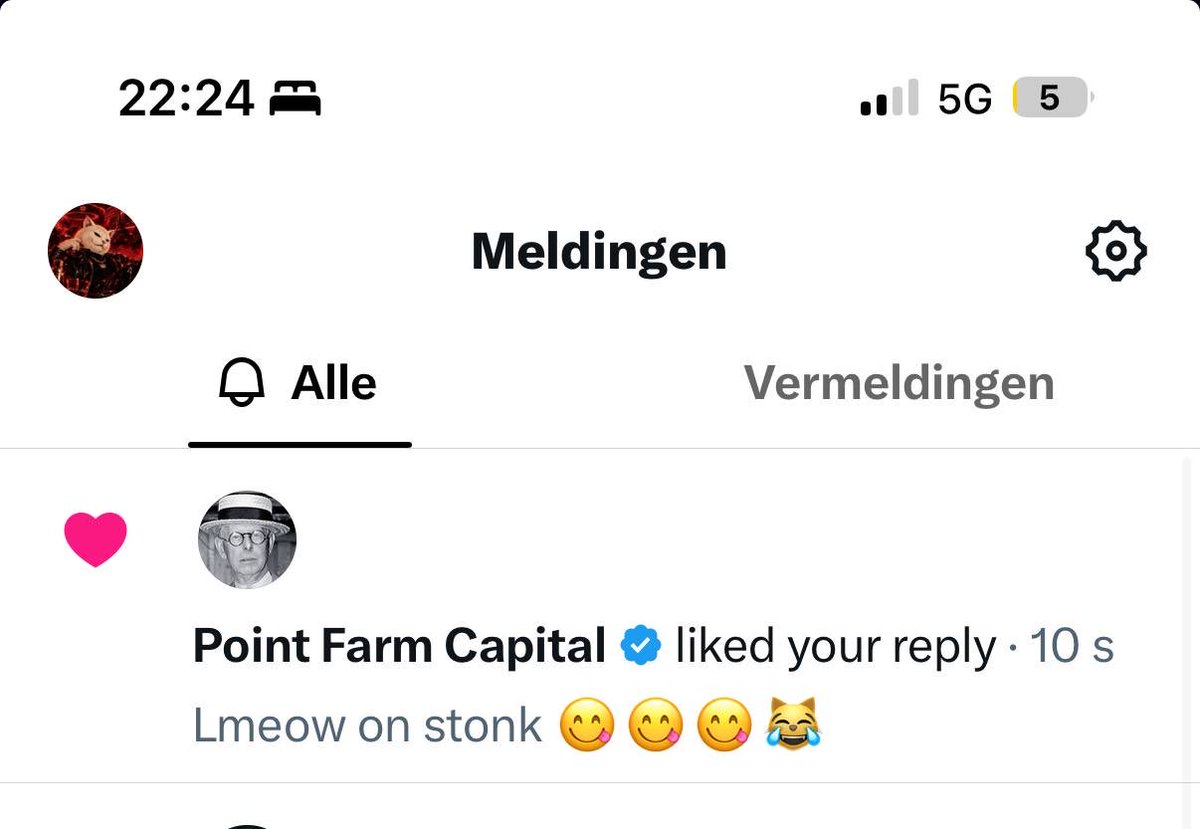The width and height of the screenshot is (1200, 829).
Task: Tap the Meldingen page title
Action: 599,251
